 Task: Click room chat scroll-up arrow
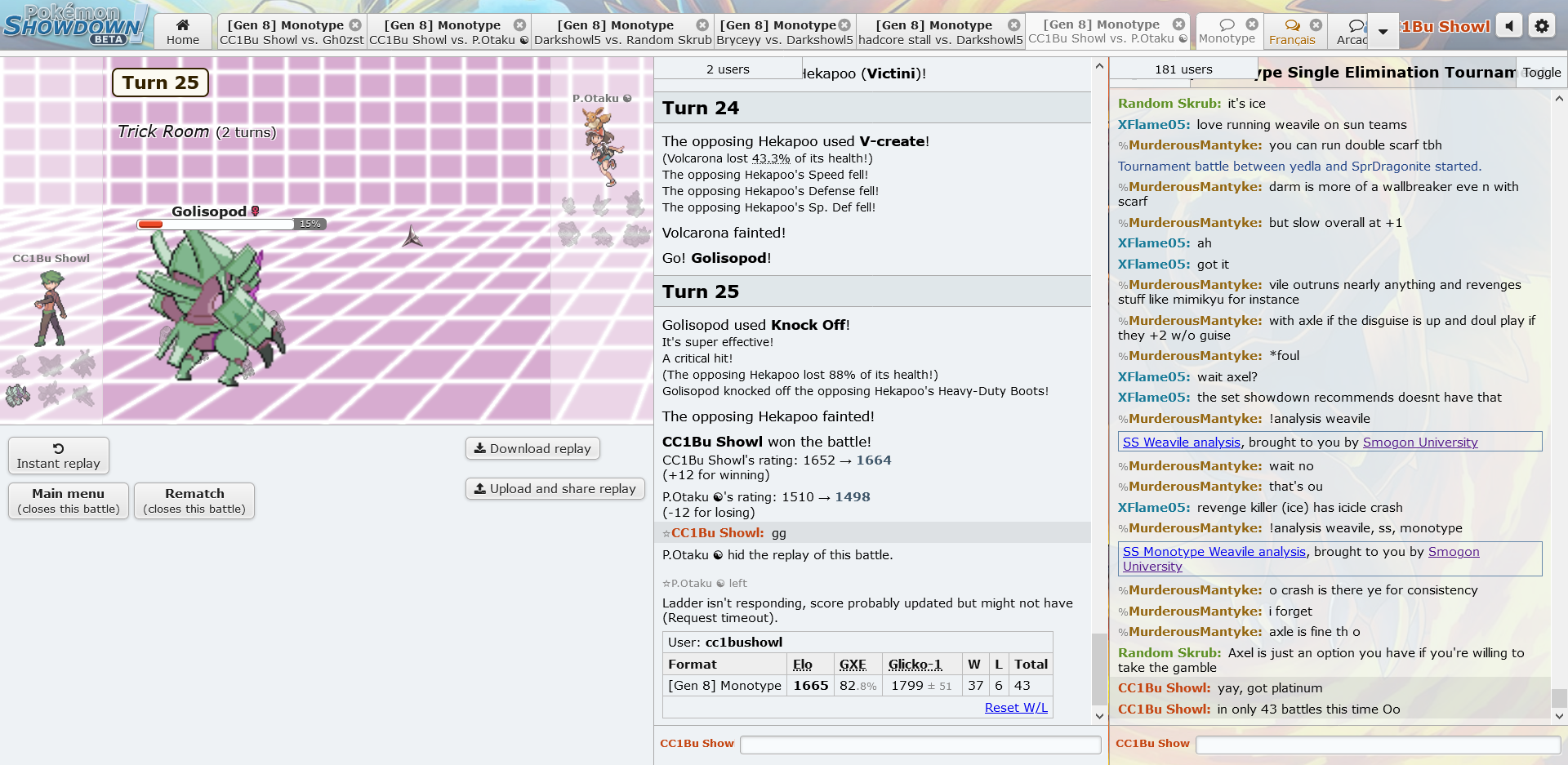(1559, 99)
